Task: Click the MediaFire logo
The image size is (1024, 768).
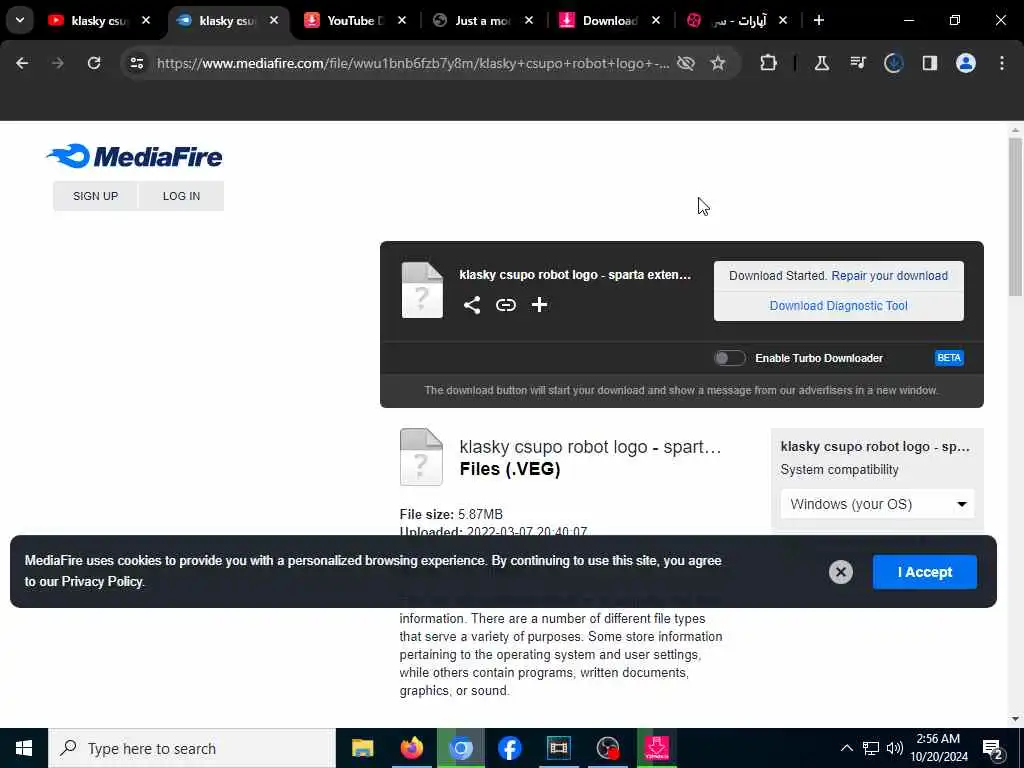Action: tap(135, 157)
